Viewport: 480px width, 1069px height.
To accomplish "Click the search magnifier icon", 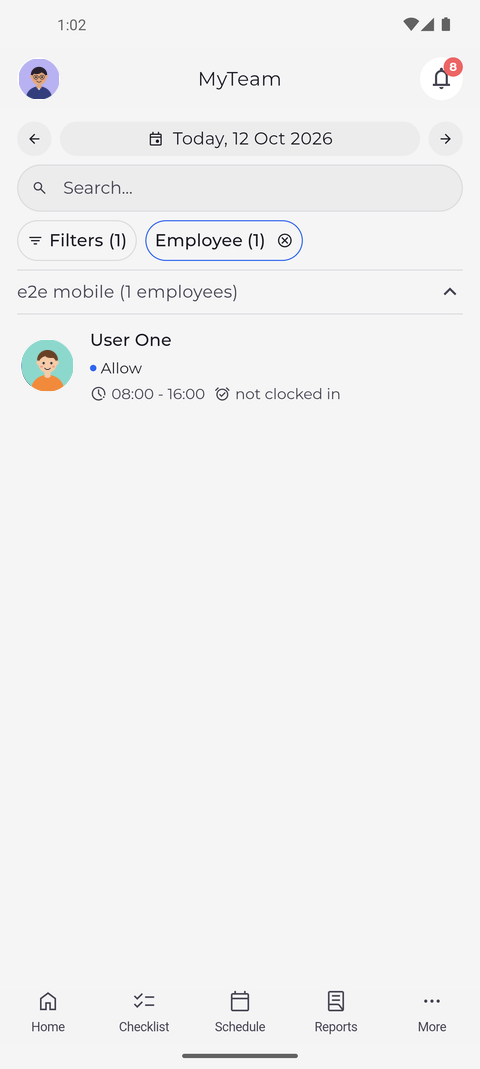I will click(40, 188).
